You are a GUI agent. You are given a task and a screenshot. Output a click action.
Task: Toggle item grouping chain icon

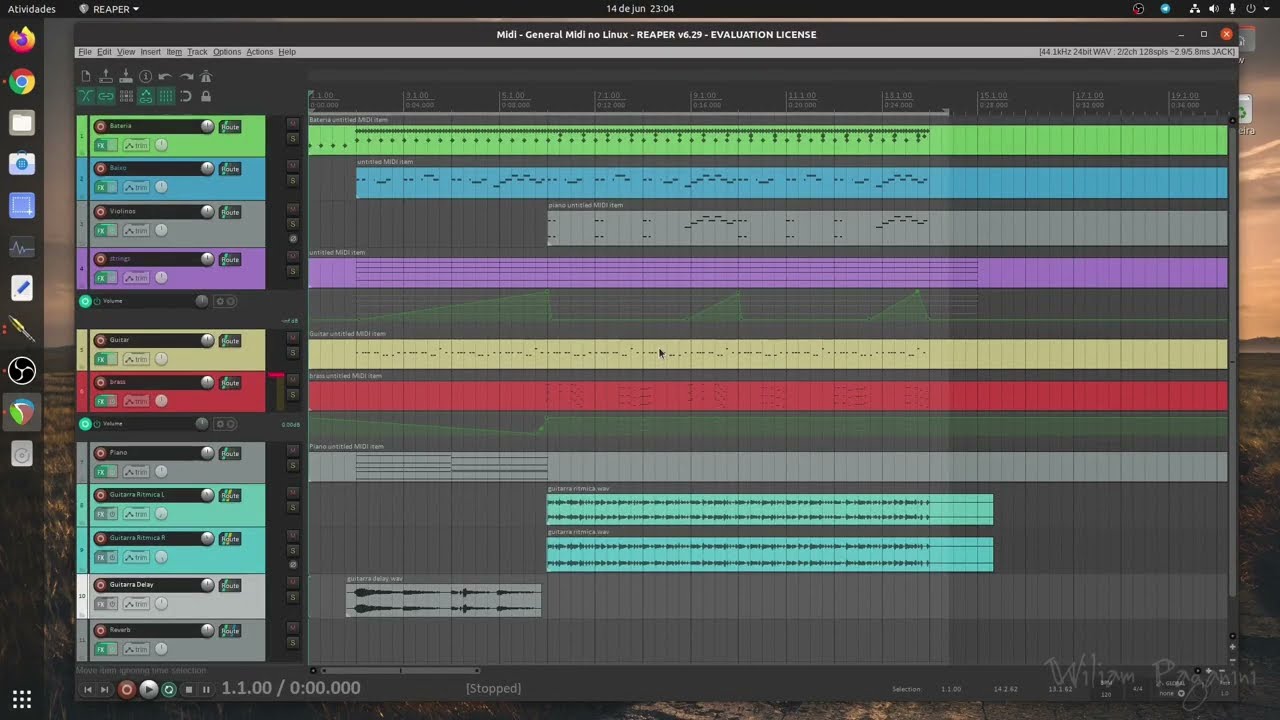[x=106, y=96]
